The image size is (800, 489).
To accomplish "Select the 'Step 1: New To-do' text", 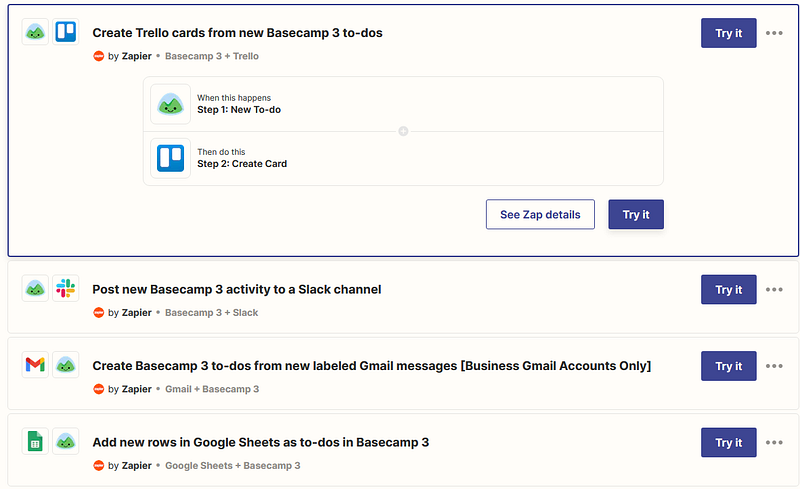I will [x=239, y=110].
